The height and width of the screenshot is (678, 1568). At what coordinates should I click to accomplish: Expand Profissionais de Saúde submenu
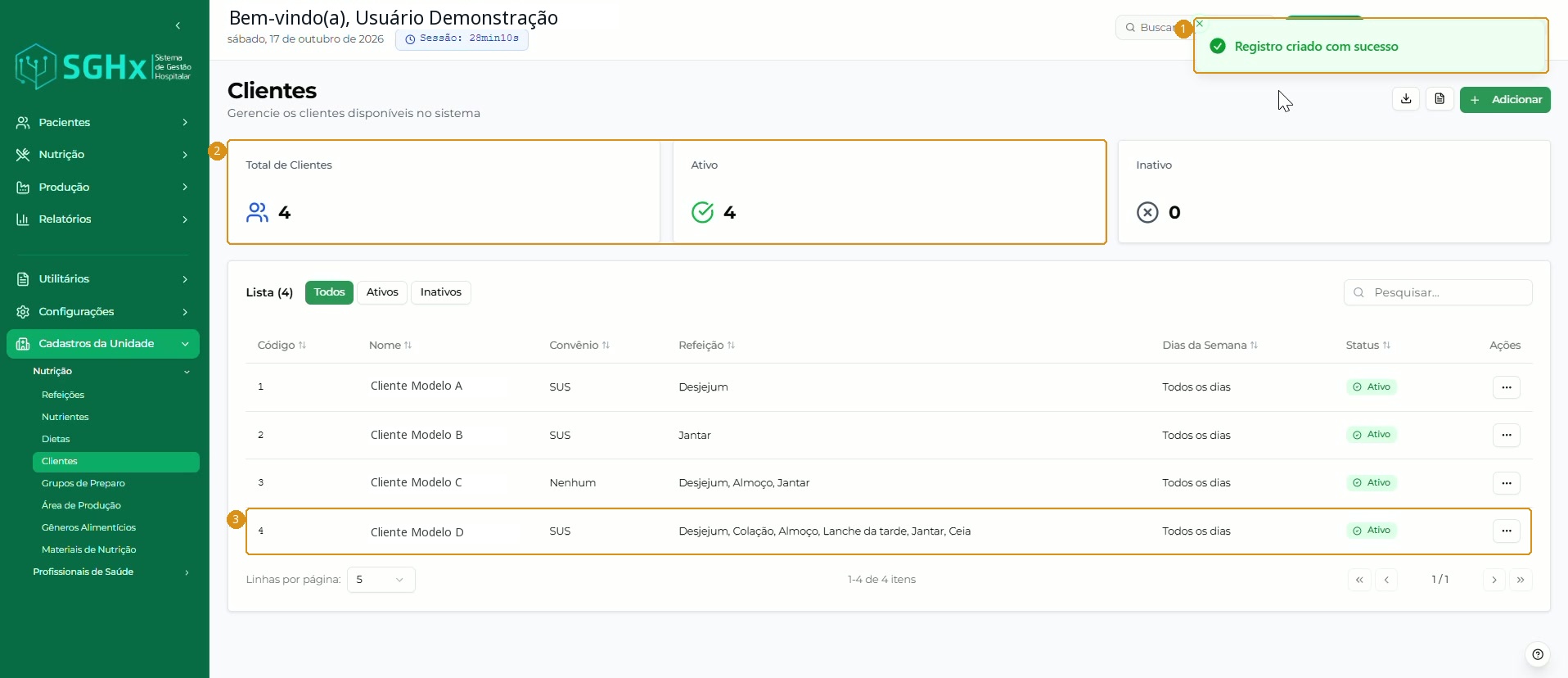pyautogui.click(x=111, y=572)
